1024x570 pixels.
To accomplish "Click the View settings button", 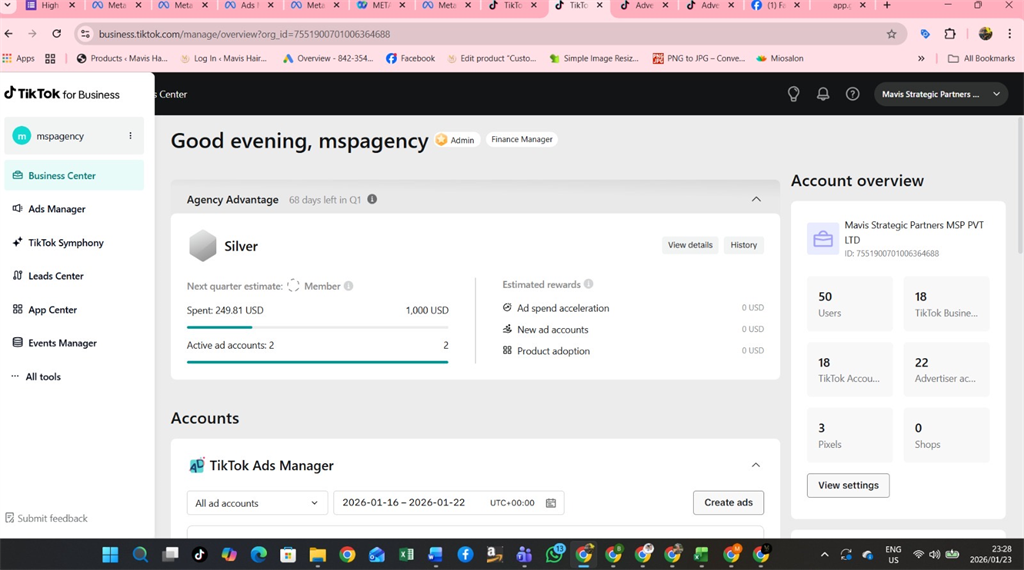I will click(848, 485).
